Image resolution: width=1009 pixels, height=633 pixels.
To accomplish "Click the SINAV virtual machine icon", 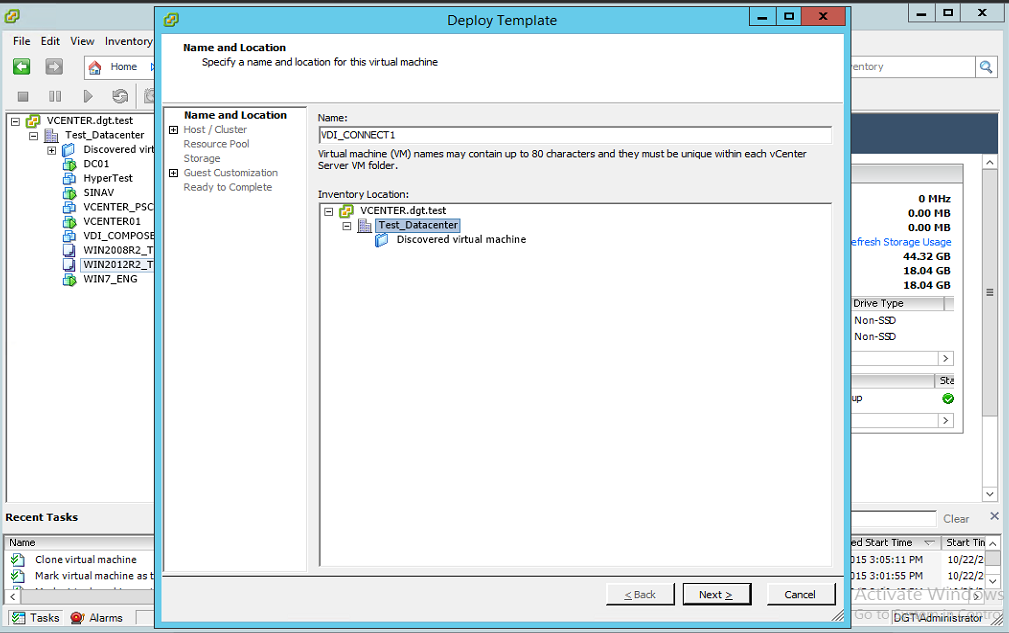I will tap(69, 193).
